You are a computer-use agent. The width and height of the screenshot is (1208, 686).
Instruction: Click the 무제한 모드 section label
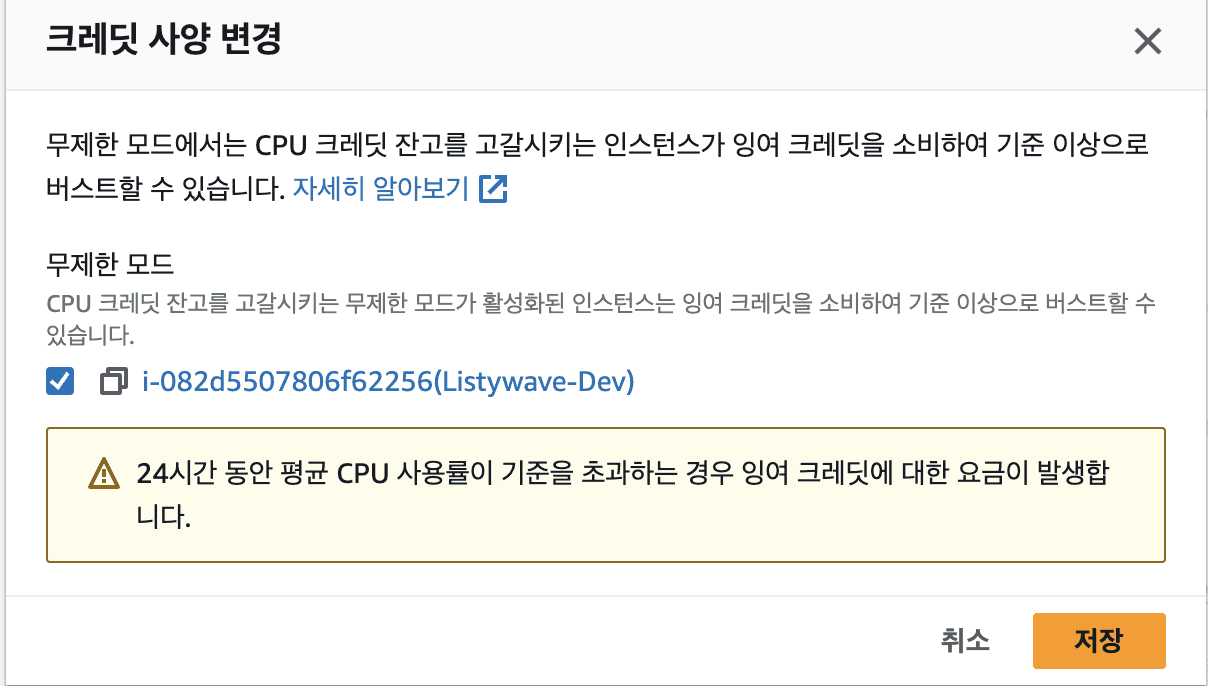[110, 265]
